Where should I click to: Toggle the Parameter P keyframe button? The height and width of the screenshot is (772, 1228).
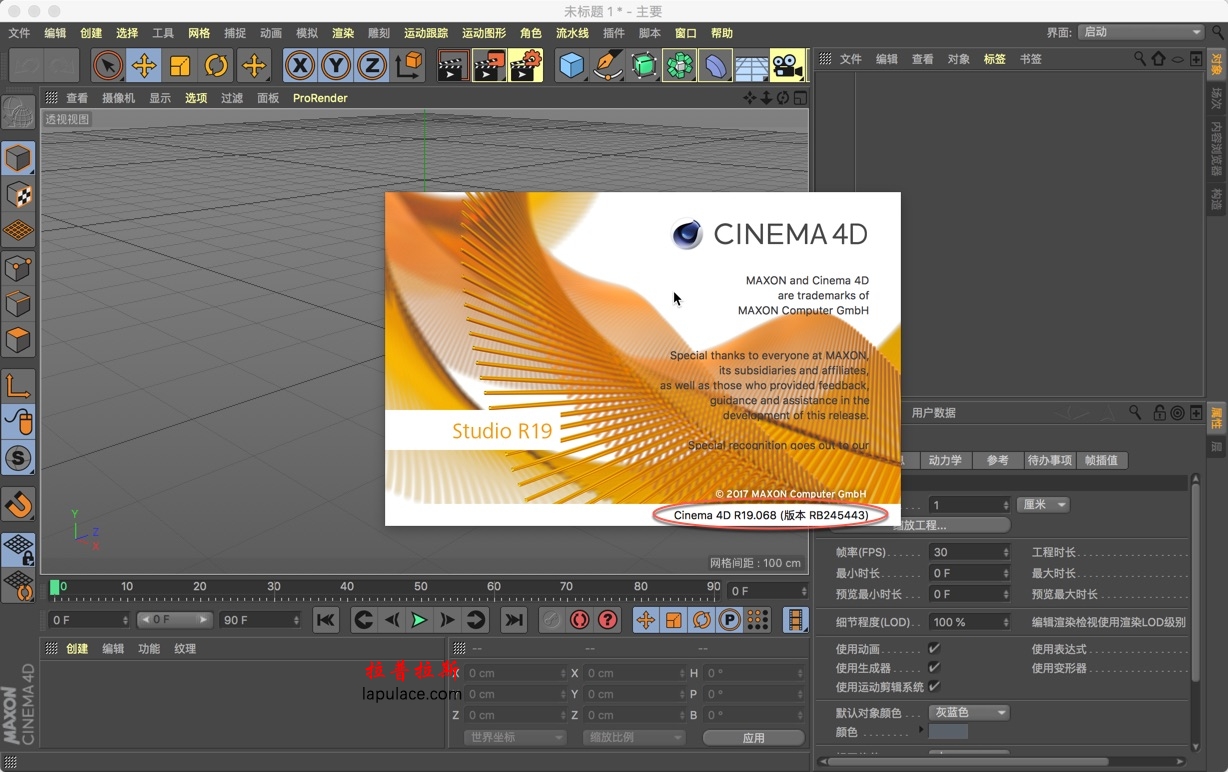point(730,620)
